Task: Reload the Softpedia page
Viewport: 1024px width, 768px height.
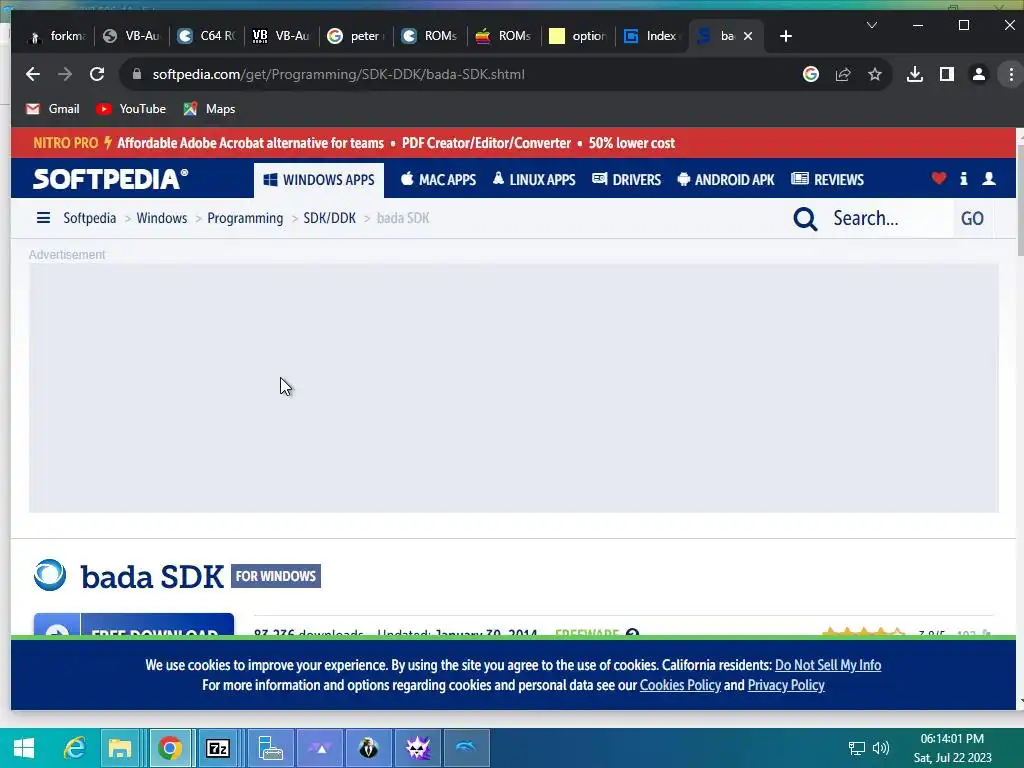Action: coord(97,74)
